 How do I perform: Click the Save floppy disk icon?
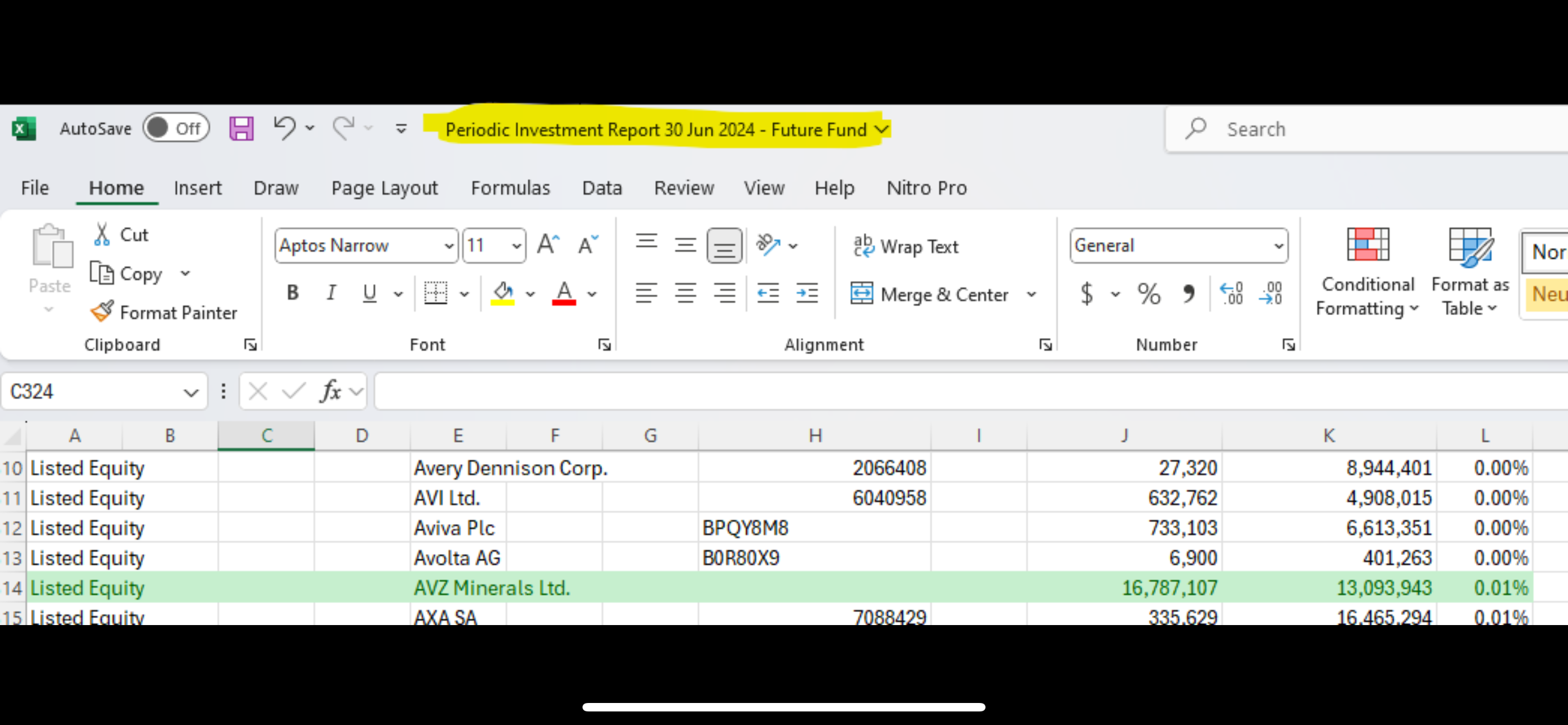[241, 128]
